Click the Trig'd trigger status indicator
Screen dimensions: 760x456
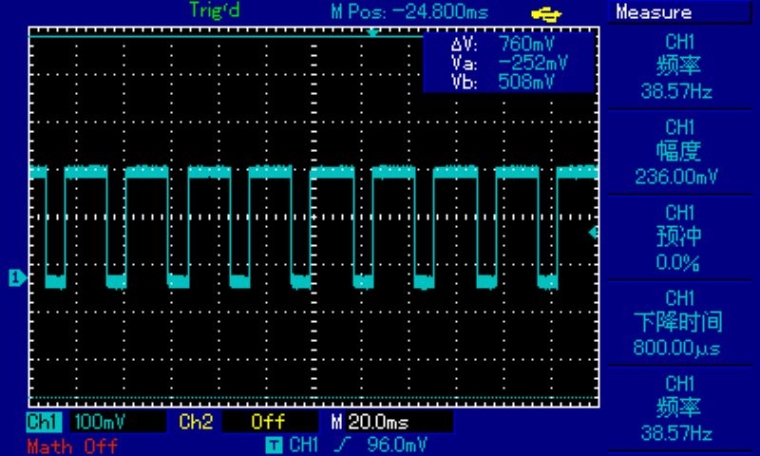click(216, 10)
